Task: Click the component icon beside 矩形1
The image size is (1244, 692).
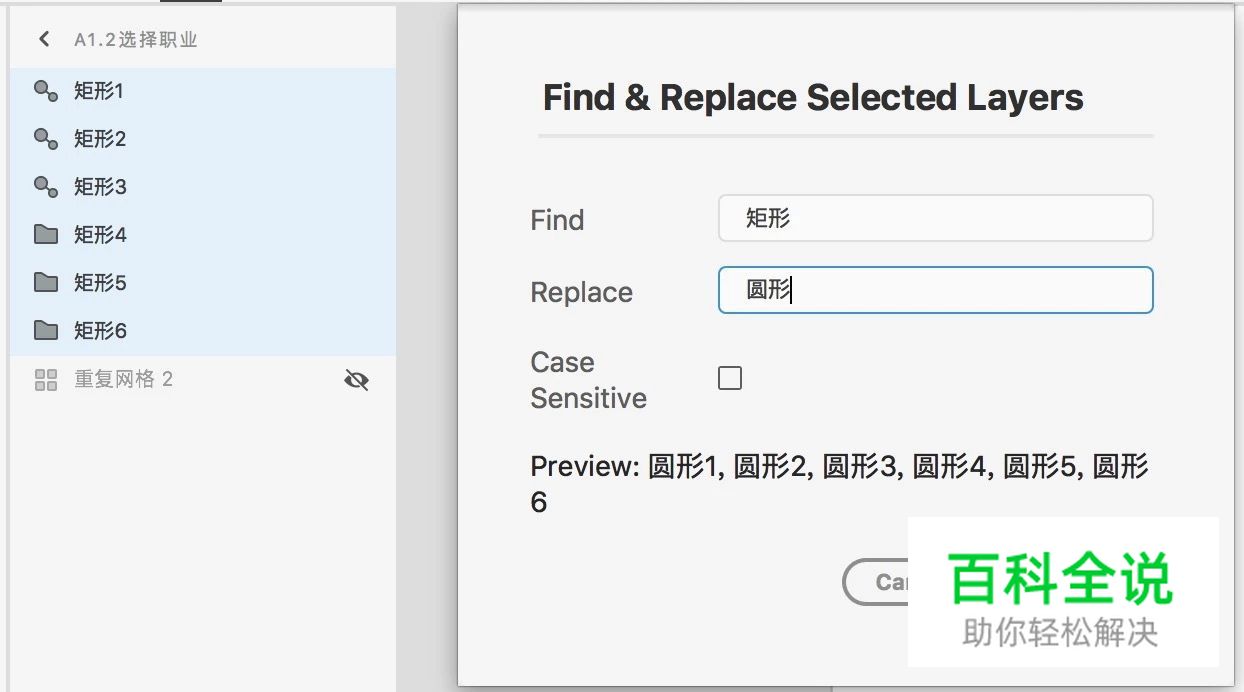Action: pos(45,91)
